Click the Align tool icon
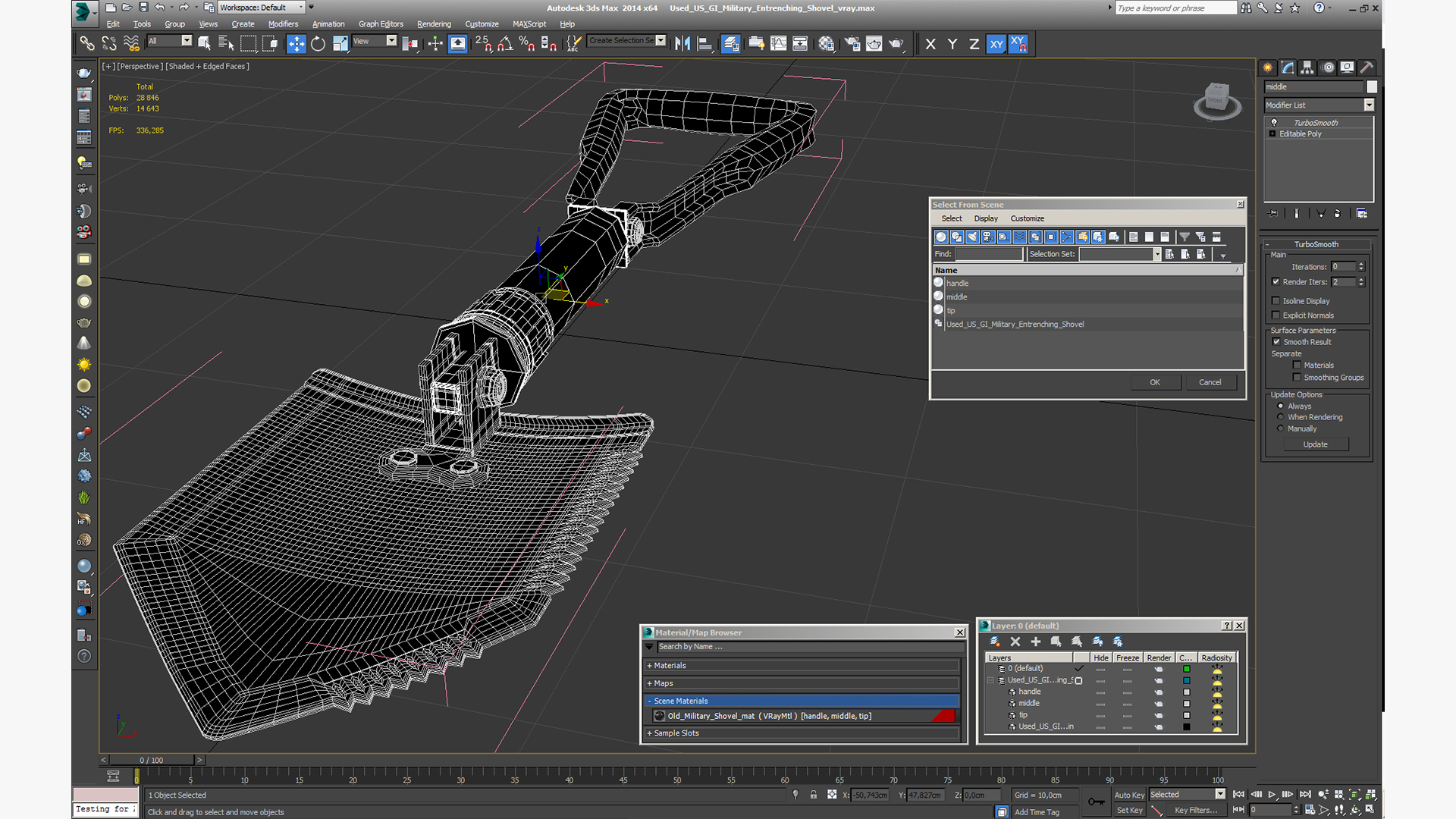This screenshot has height=819, width=1456. 704,44
